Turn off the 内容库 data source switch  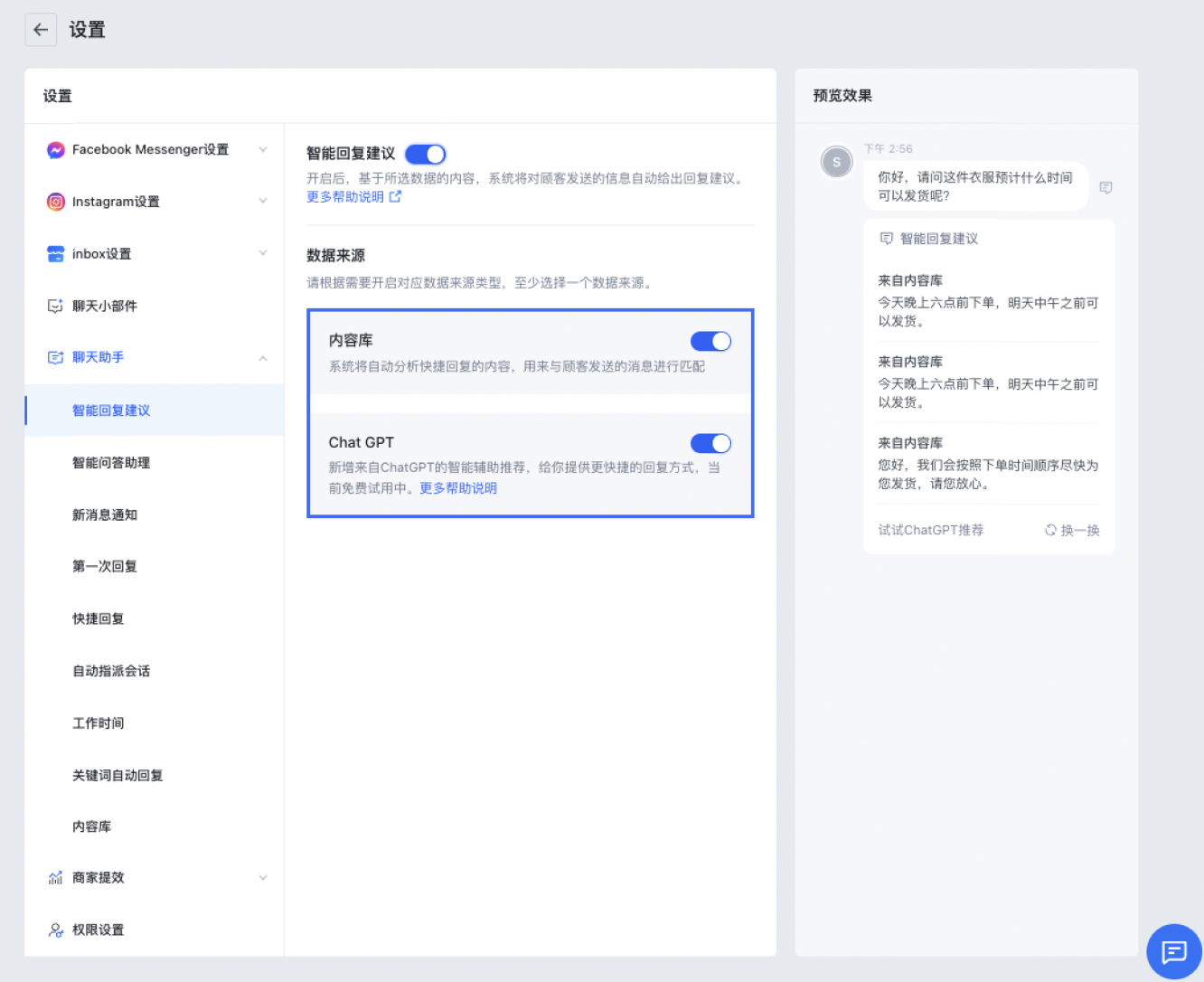pyautogui.click(x=710, y=341)
